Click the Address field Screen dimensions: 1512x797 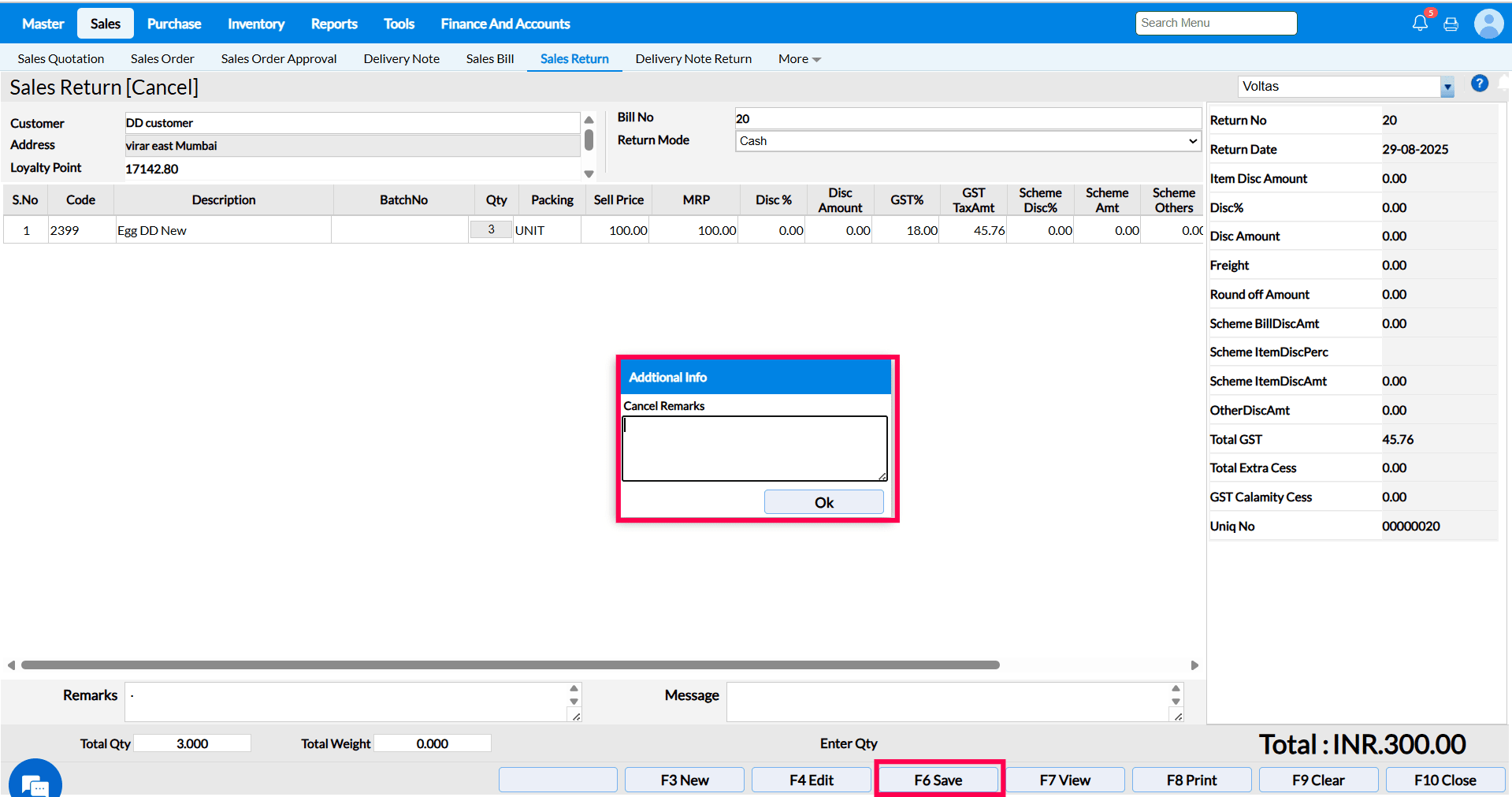[x=352, y=146]
